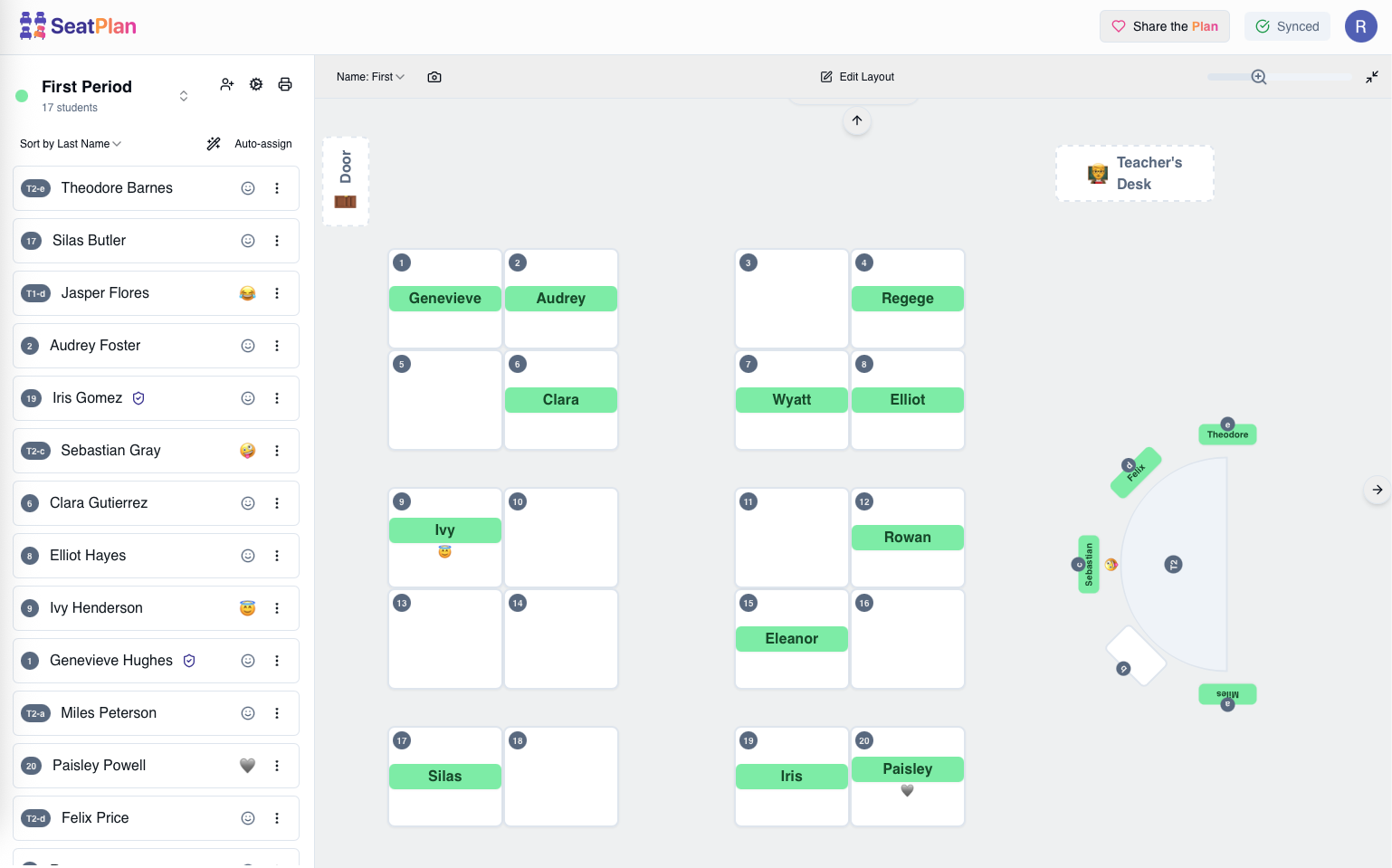Expand the First Period class selector chevron
1392x868 pixels.
pos(184,95)
